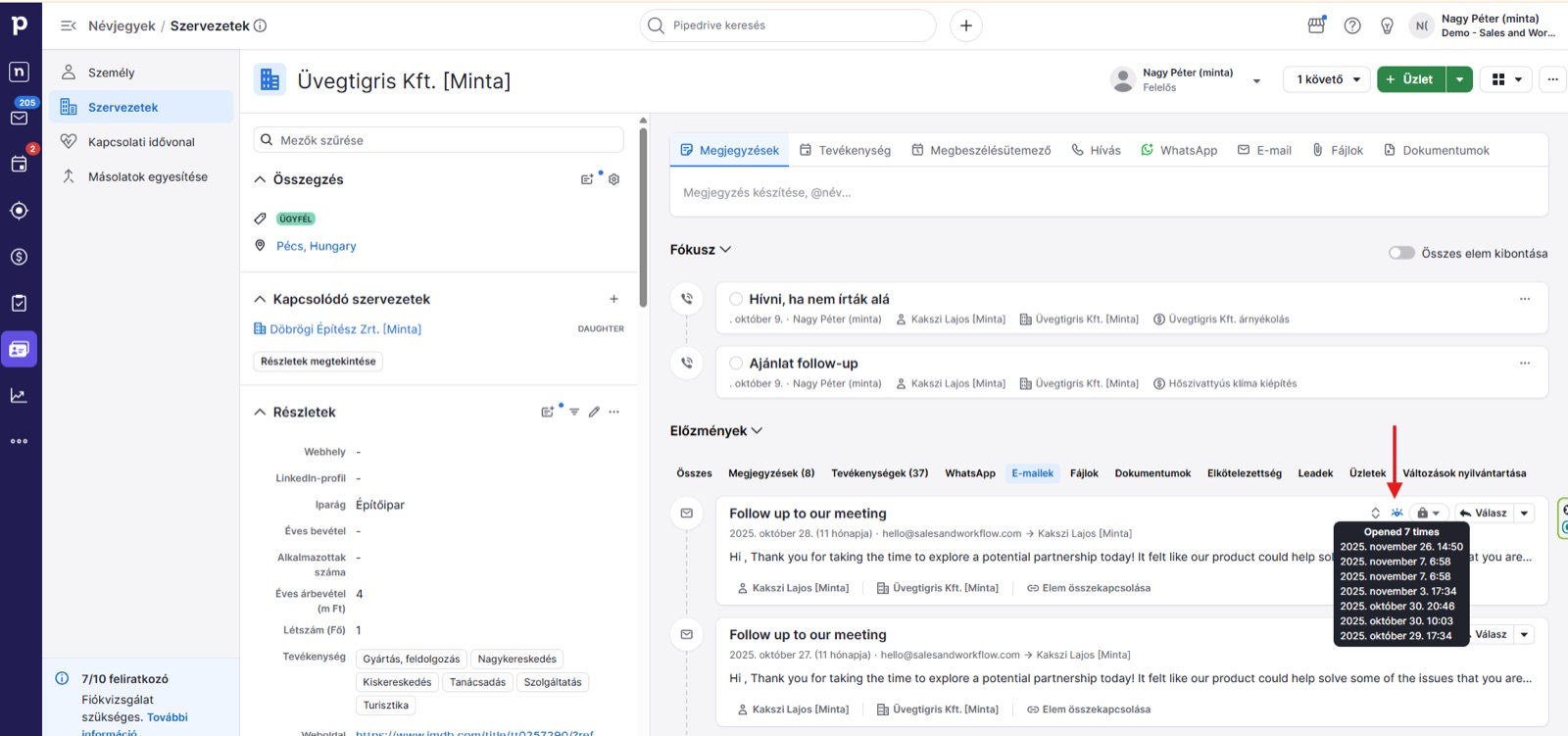Open the Projects clipboard icon in sidebar

(20, 303)
